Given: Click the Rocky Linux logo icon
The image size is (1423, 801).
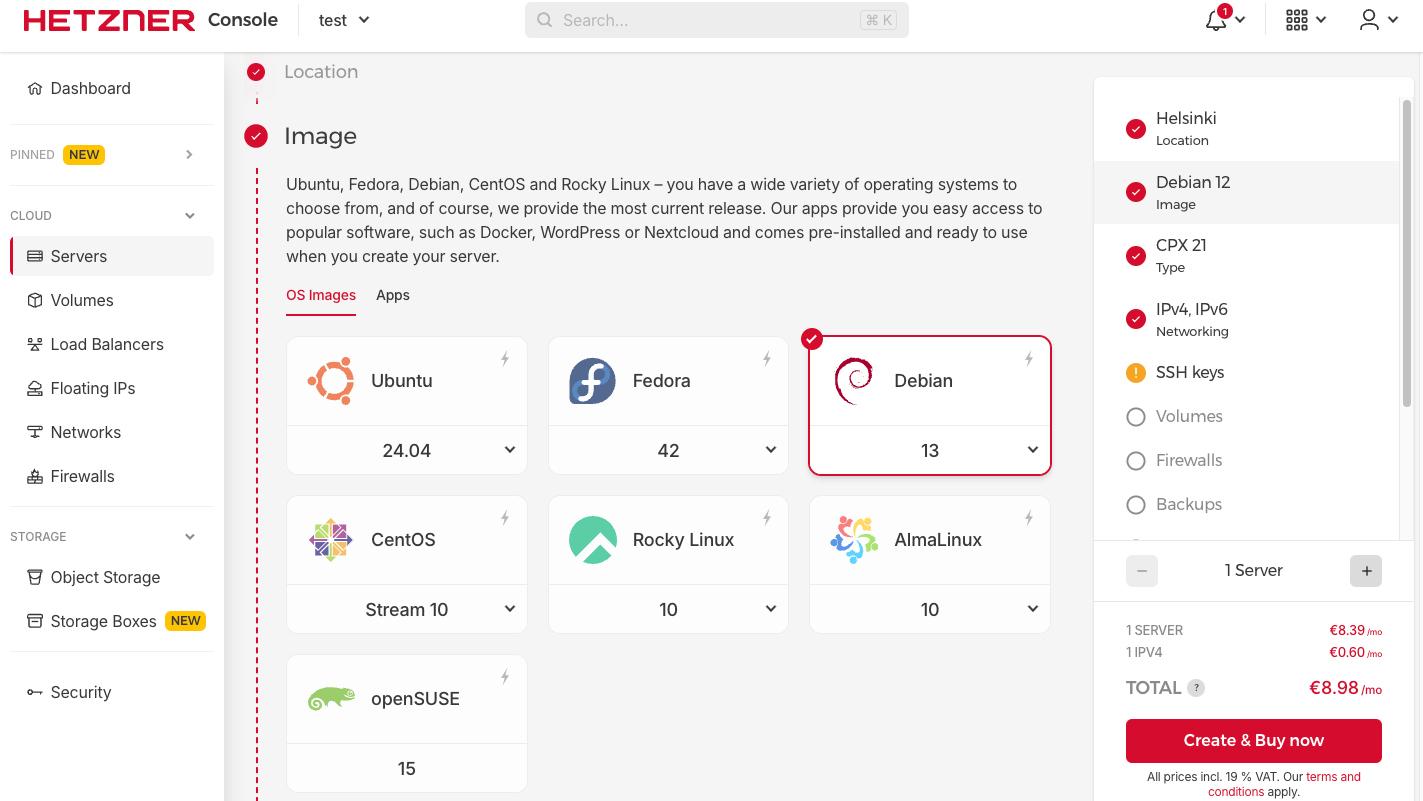Looking at the screenshot, I should 592,540.
